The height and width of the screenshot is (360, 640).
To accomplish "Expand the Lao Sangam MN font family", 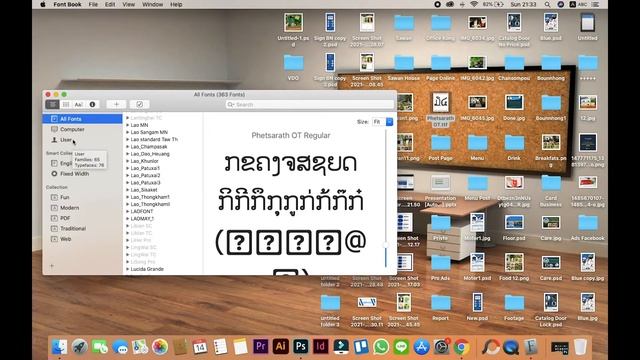I will [x=127, y=132].
